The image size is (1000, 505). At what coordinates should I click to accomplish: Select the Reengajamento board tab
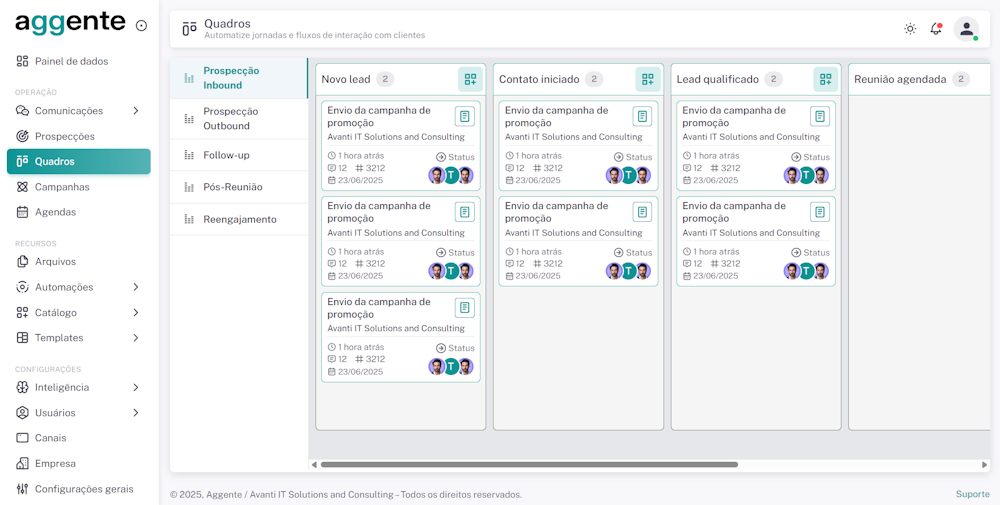tap(239, 219)
